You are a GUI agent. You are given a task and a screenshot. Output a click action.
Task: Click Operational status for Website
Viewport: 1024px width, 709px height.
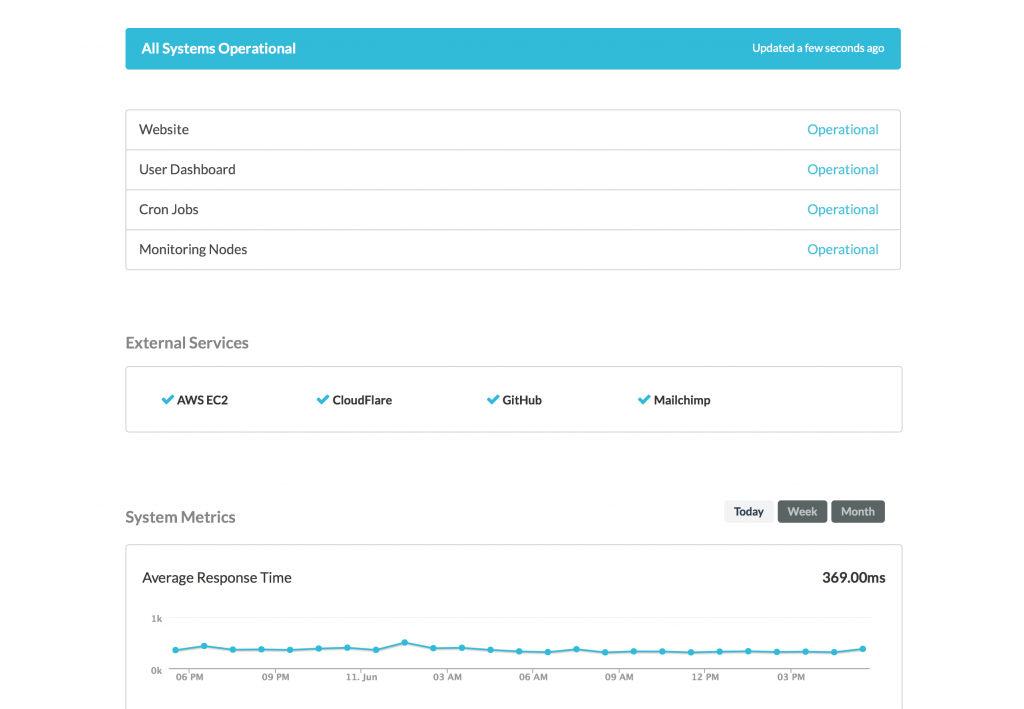click(x=842, y=129)
